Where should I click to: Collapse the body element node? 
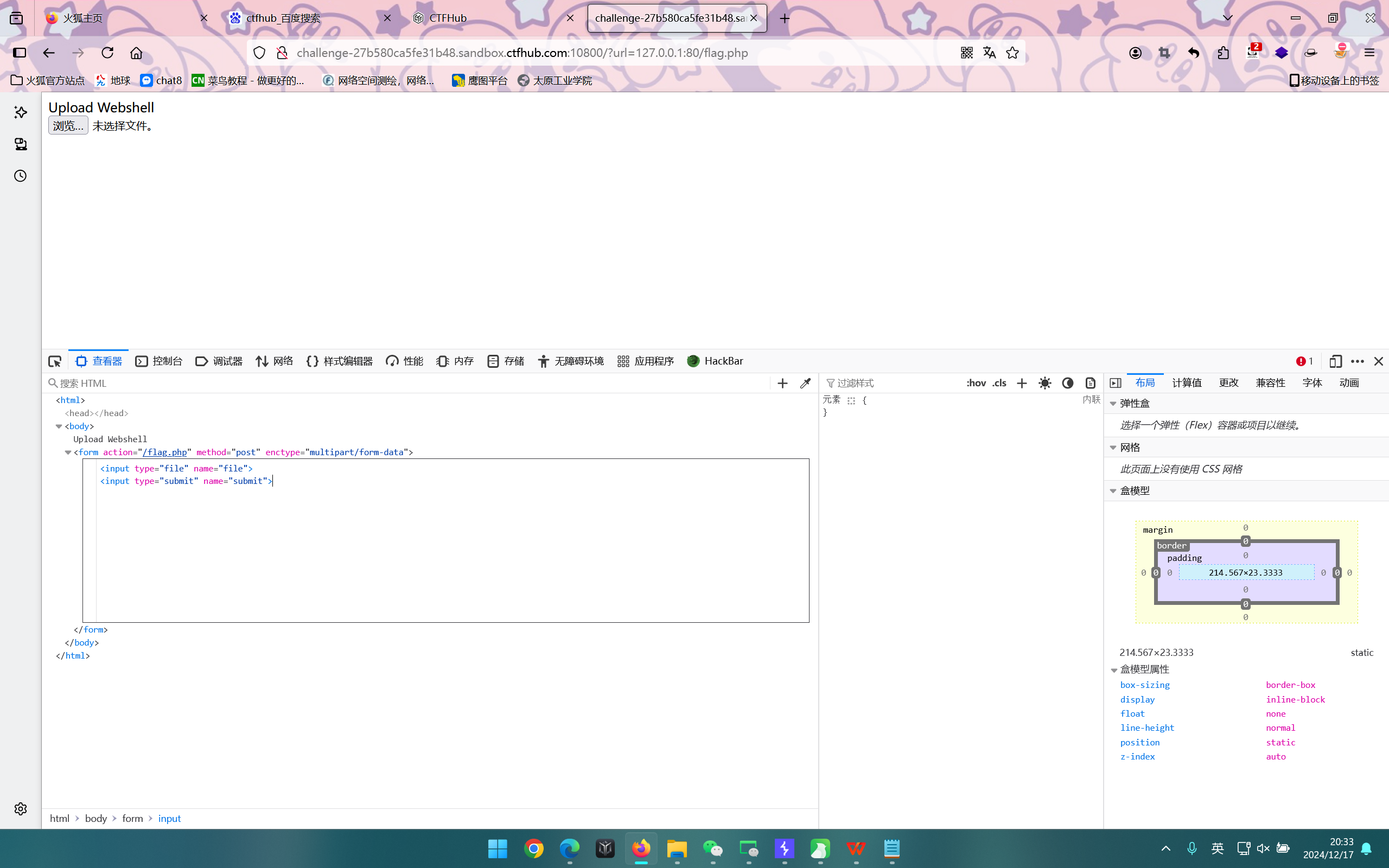click(x=59, y=426)
